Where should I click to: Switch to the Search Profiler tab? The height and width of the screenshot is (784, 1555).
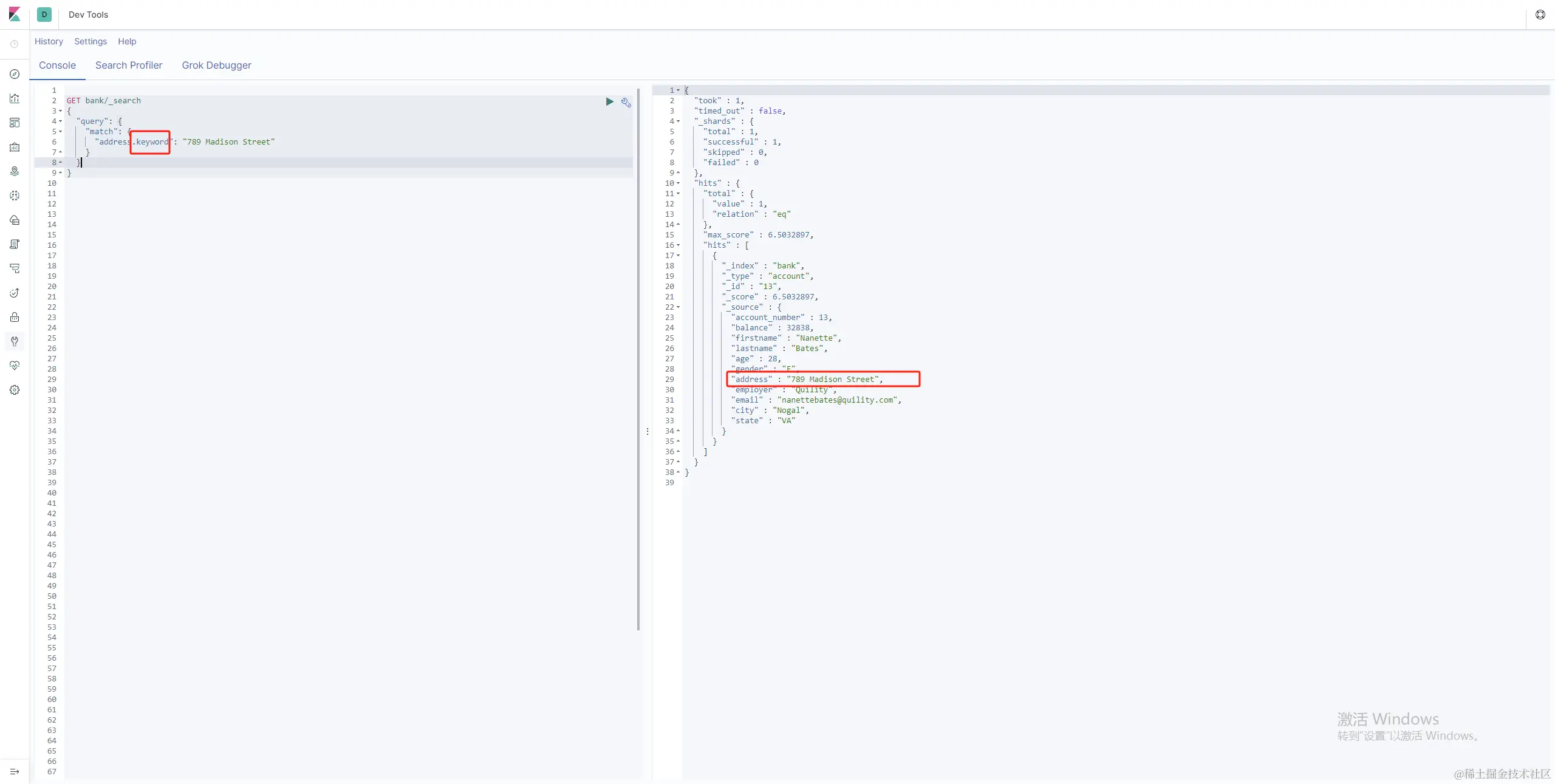[x=128, y=65]
